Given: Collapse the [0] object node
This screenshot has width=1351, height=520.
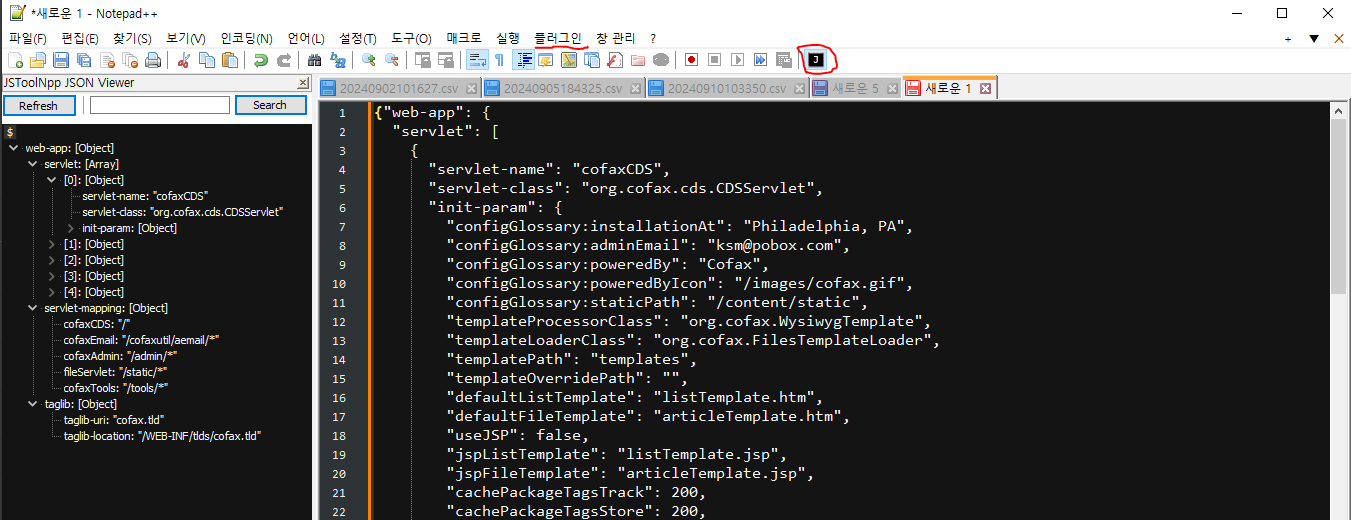Looking at the screenshot, I should coord(52,180).
